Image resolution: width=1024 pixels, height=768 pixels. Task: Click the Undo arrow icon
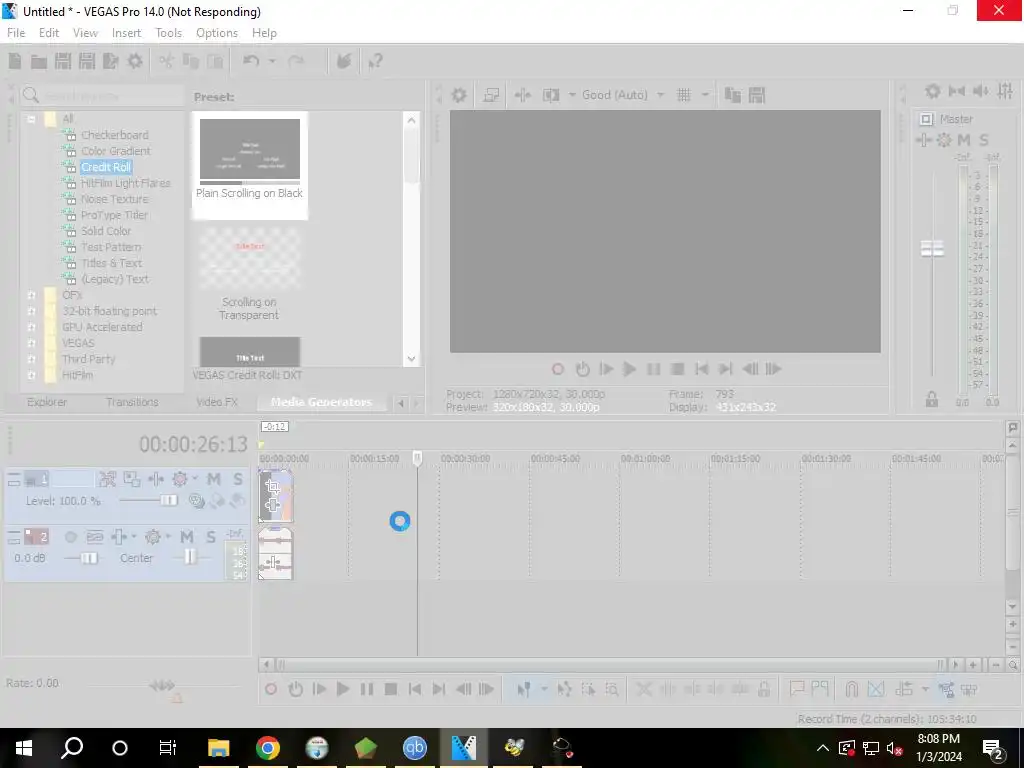251,61
